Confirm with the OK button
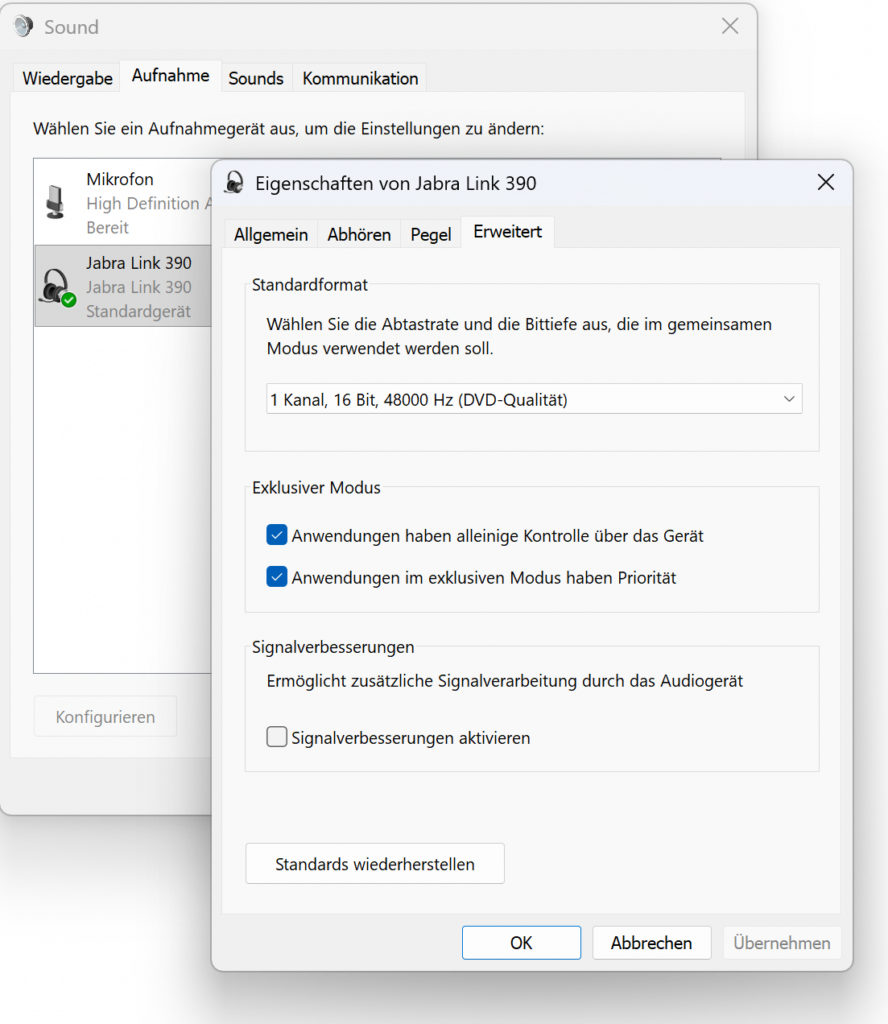The image size is (888, 1024). (521, 942)
